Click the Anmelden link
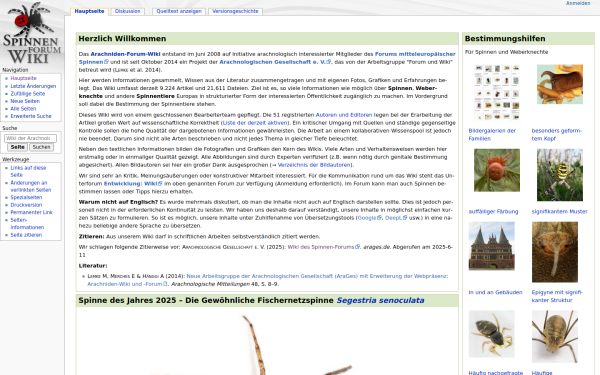 pyautogui.click(x=578, y=3)
